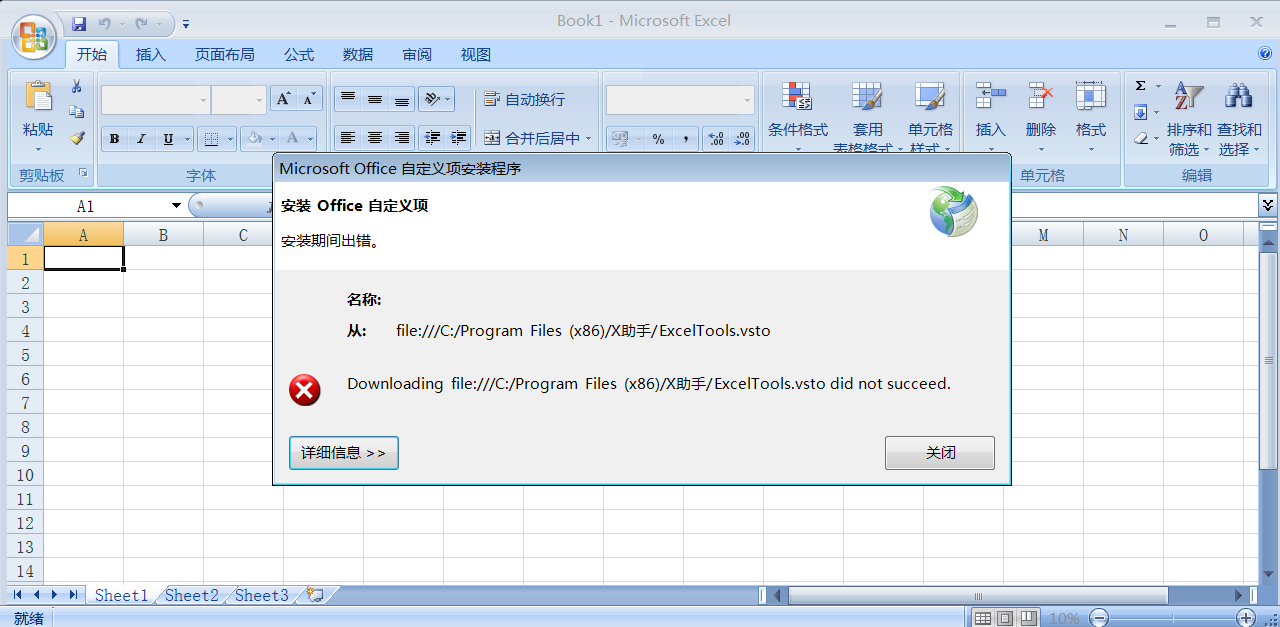1280x627 pixels.
Task: Open the underline style dropdown arrow
Action: point(186,139)
